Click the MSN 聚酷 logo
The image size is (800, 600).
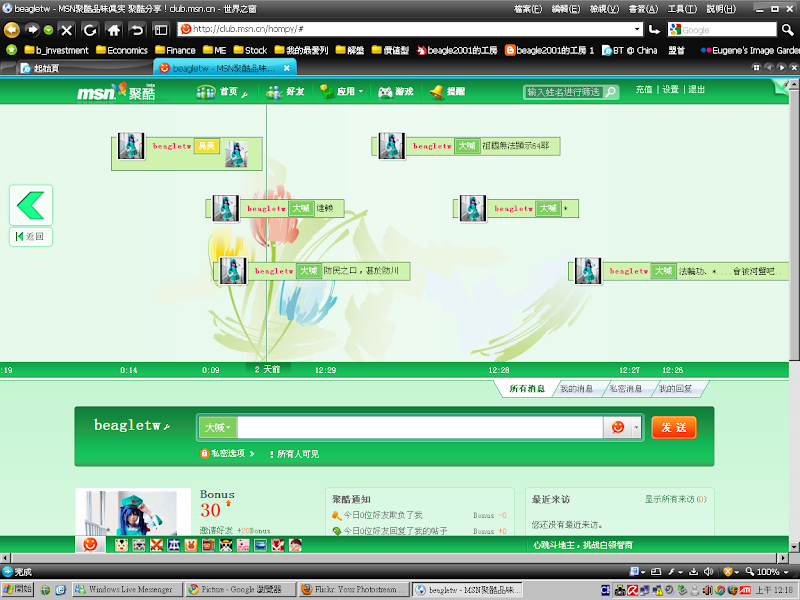[116, 92]
